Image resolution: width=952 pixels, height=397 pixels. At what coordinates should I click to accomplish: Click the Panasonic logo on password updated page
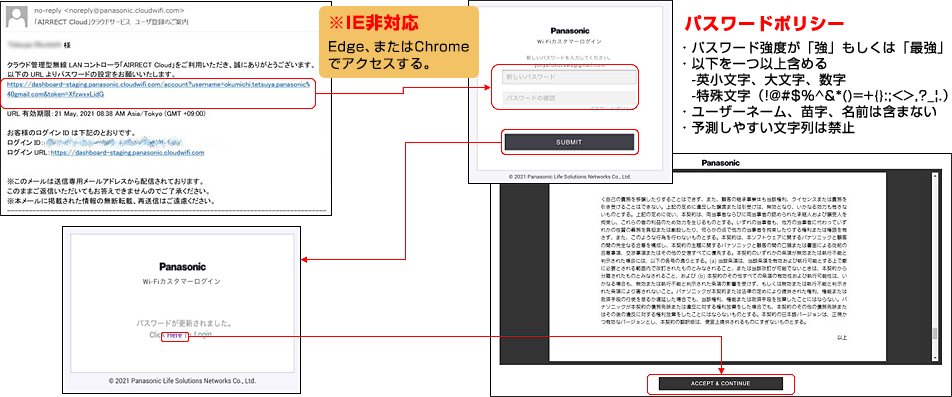(182, 266)
